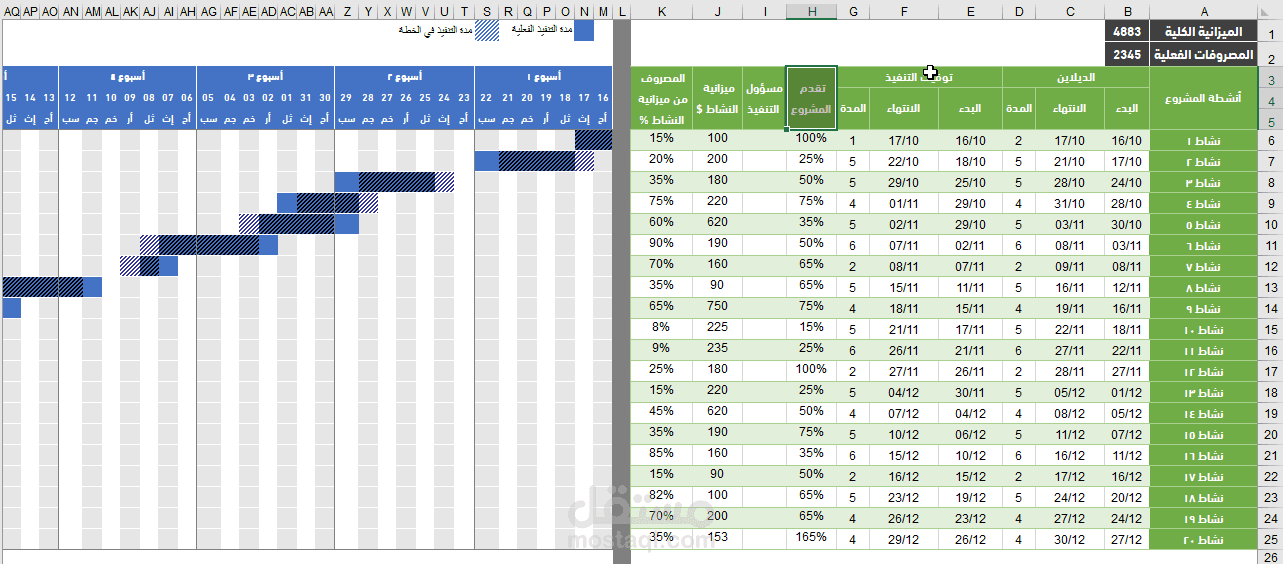Select row 1 header
Image resolution: width=1283 pixels, height=564 pixels.
coord(1269,33)
